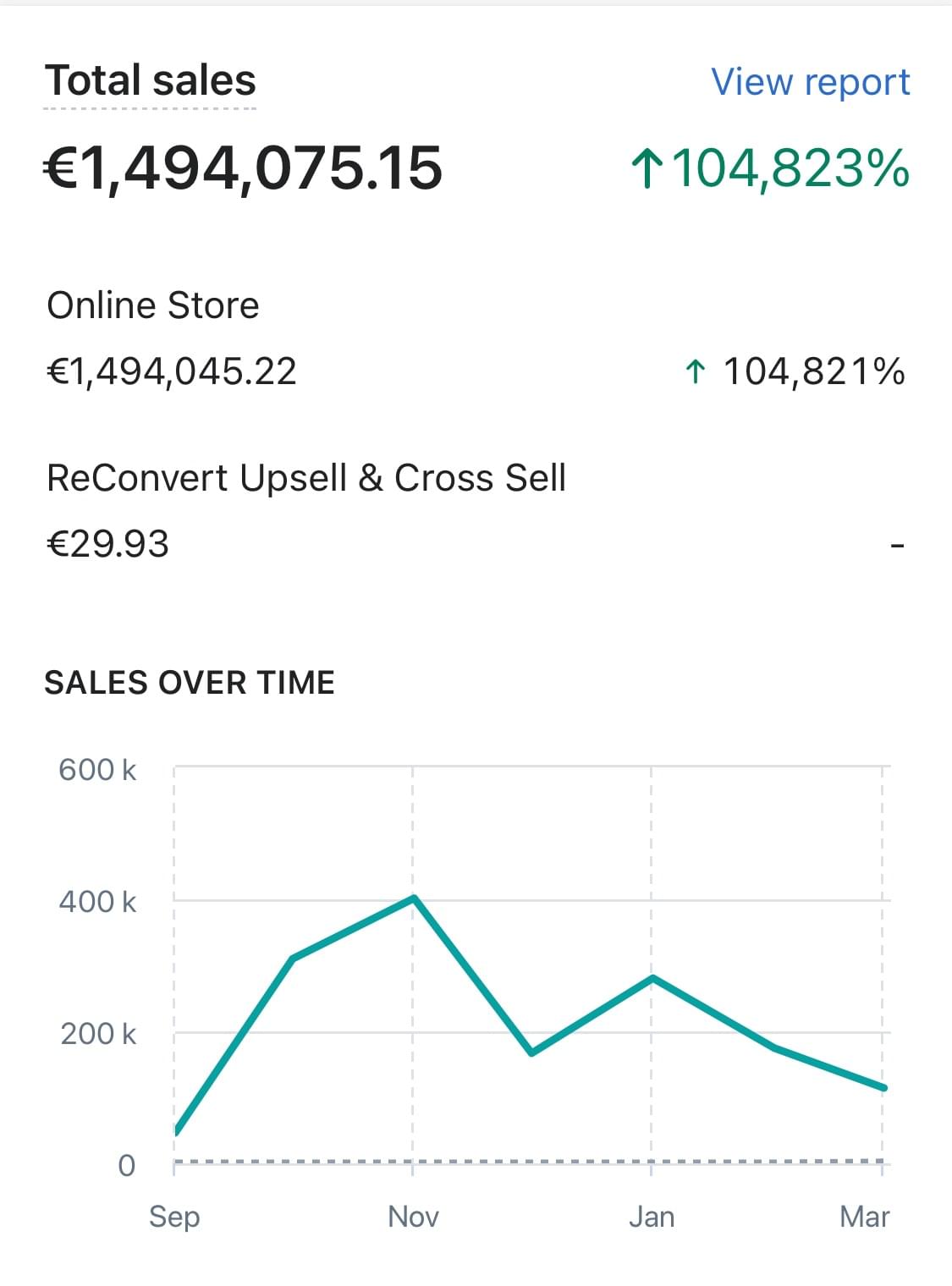The image size is (952, 1286).
Task: Tap the Sep label on x-axis
Action: [x=174, y=1217]
